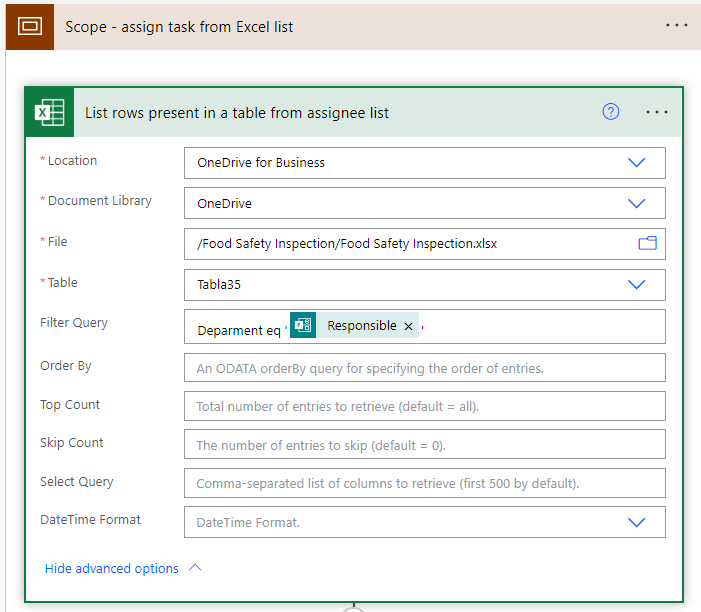Open the List rows action ellipsis menu
701x612 pixels.
point(657,112)
